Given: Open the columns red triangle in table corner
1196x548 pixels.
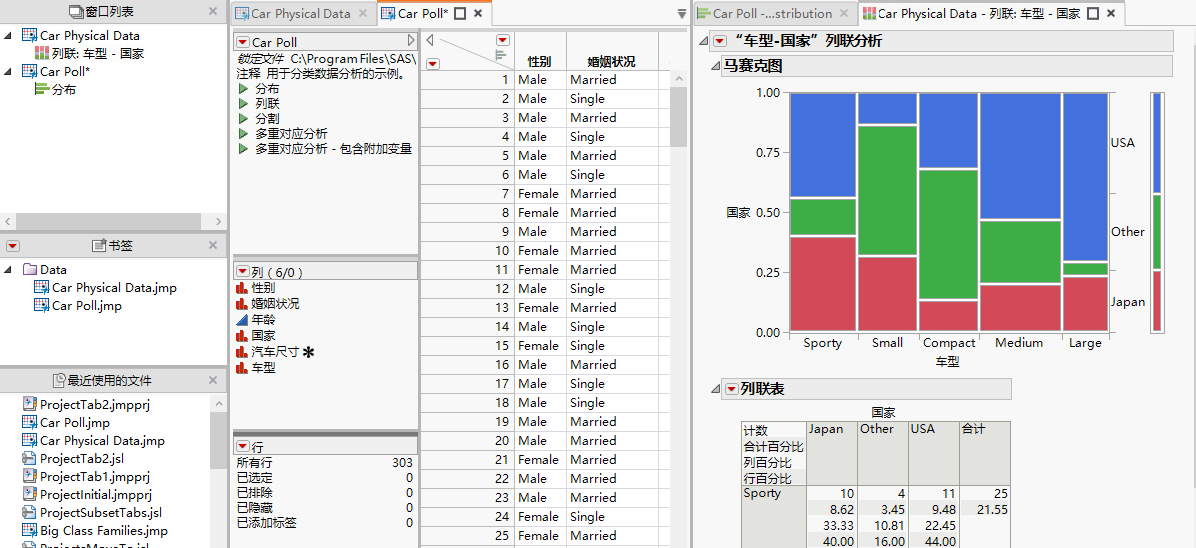Looking at the screenshot, I should pos(503,40).
